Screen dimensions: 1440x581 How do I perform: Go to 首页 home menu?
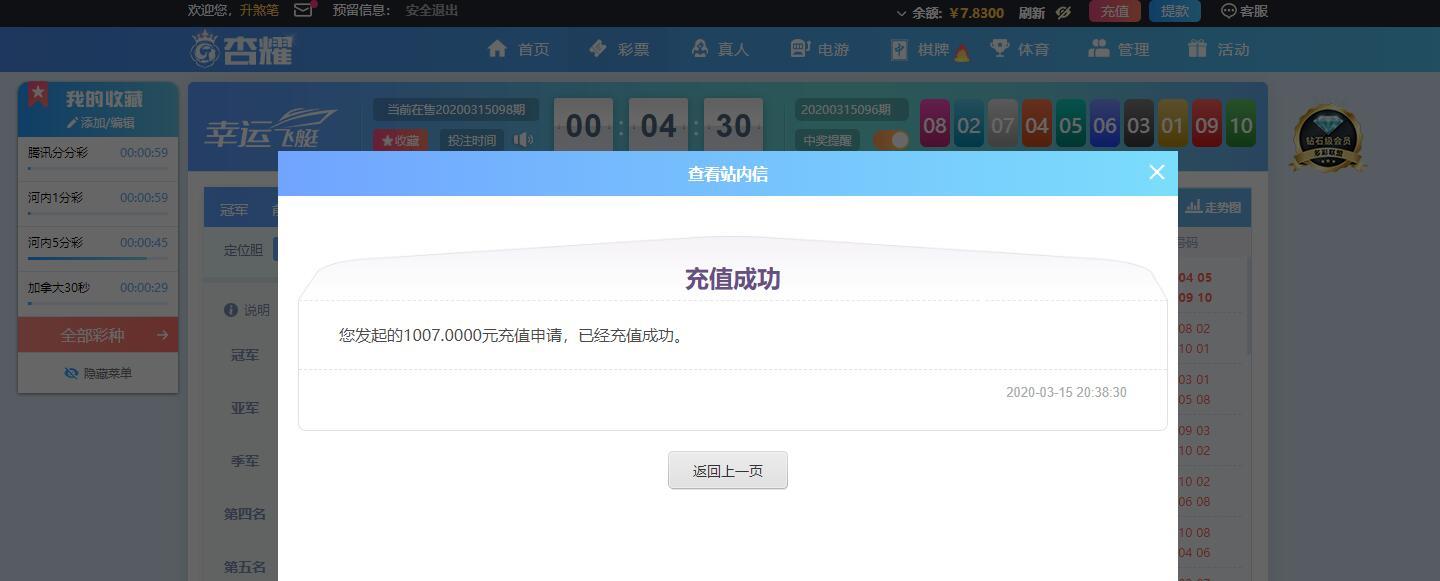(x=518, y=49)
